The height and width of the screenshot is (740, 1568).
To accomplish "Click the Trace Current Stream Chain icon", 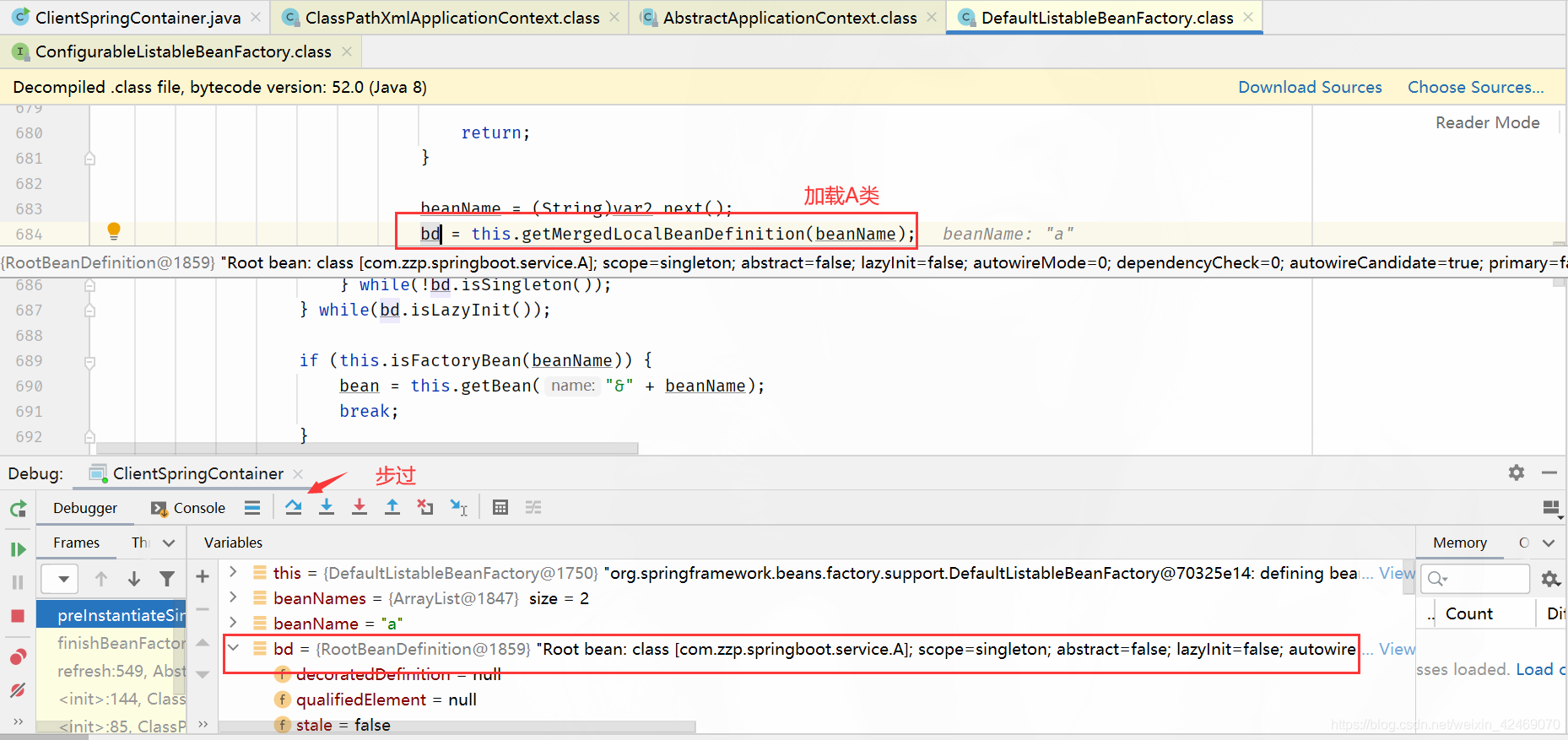I will [533, 507].
